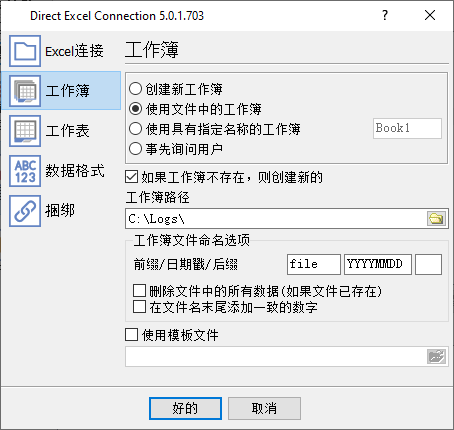
Task: Click the 工作表 grid icon
Action: pos(25,131)
